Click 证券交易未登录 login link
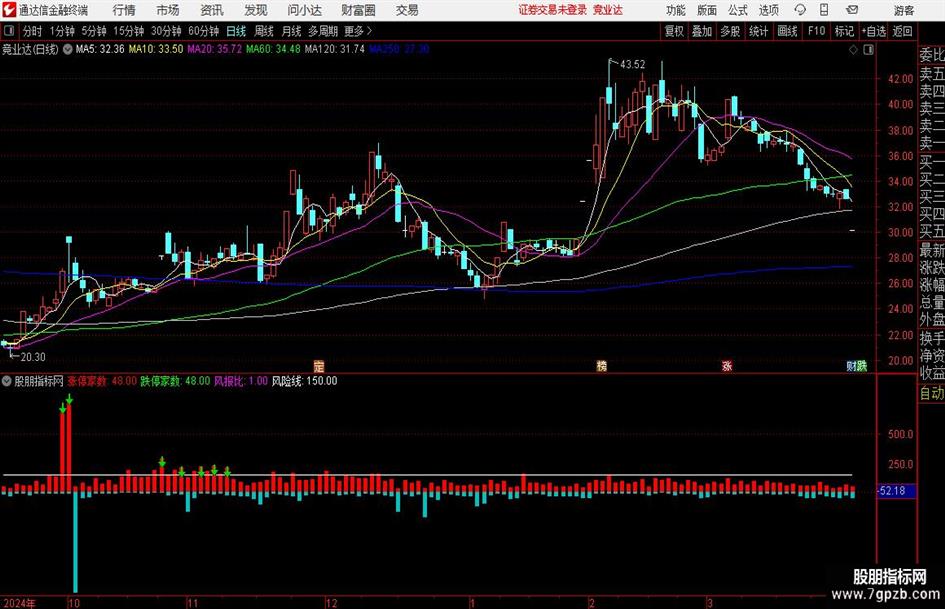The image size is (945, 609). point(553,10)
